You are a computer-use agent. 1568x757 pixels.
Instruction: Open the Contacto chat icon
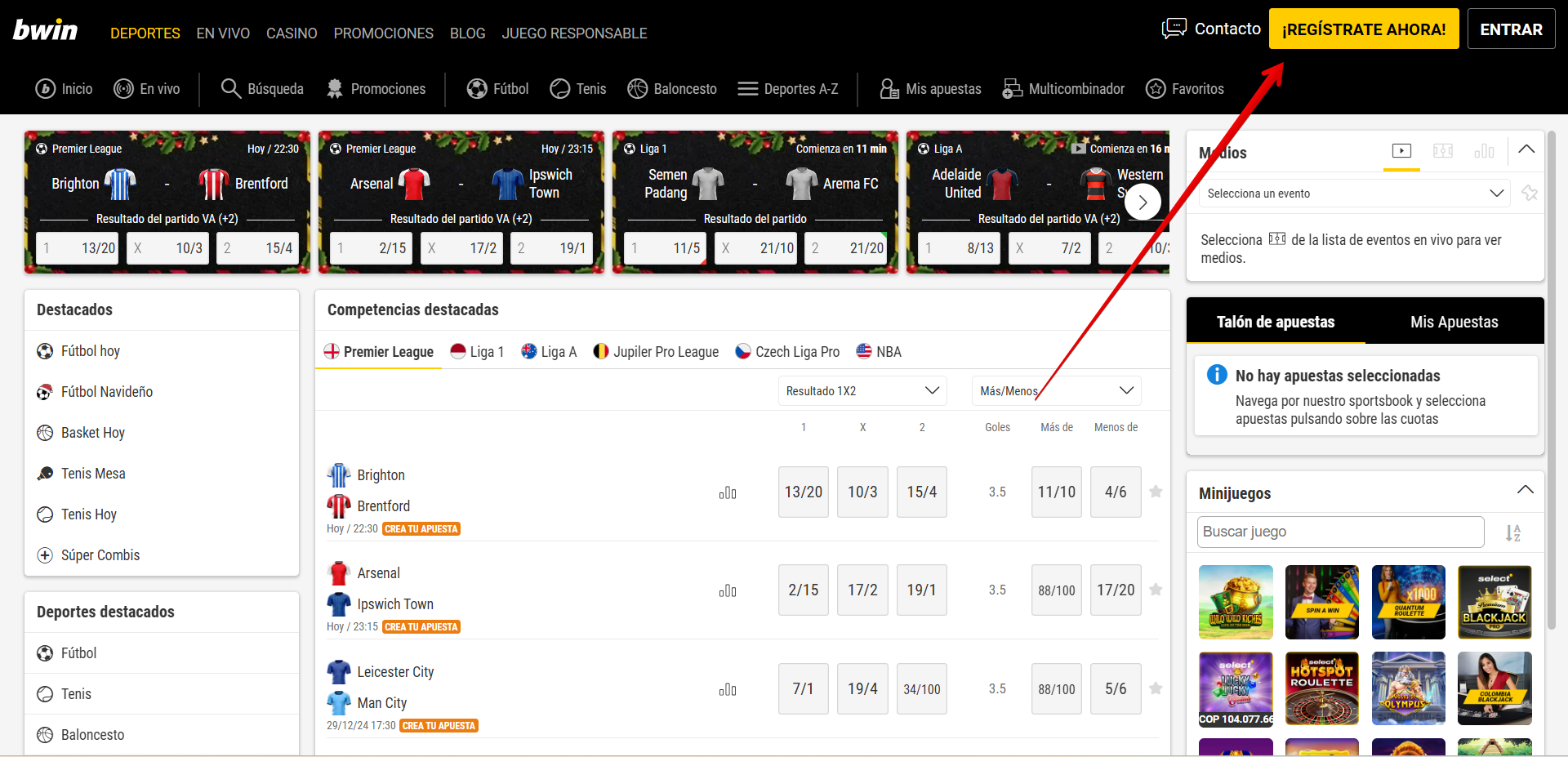1174,29
